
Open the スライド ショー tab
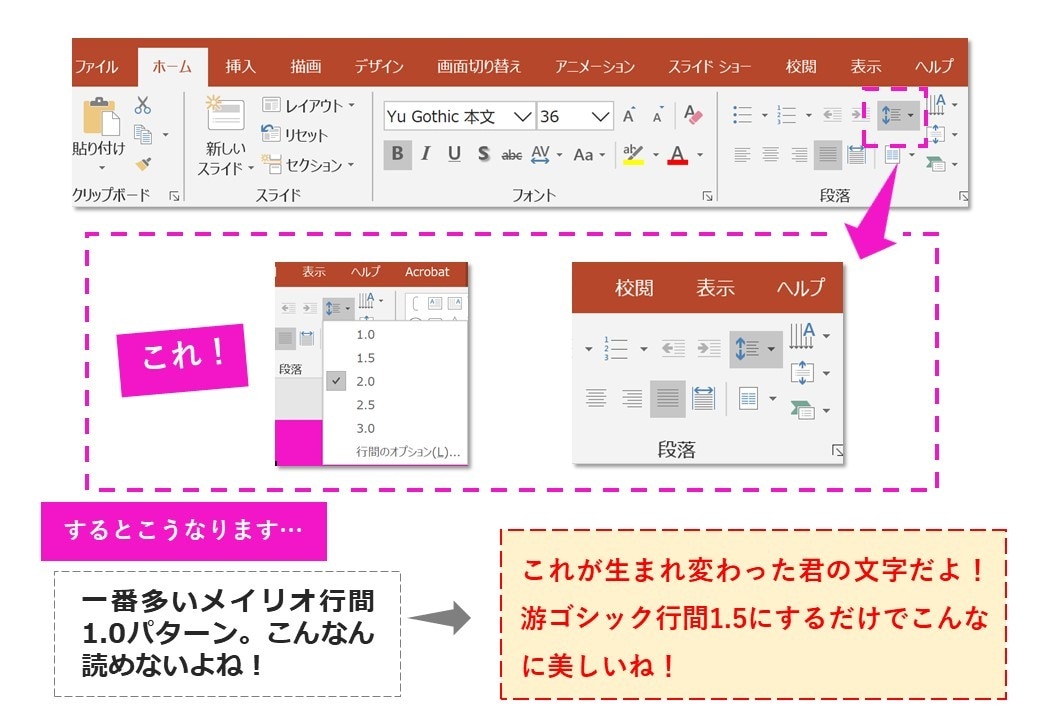pyautogui.click(x=710, y=66)
